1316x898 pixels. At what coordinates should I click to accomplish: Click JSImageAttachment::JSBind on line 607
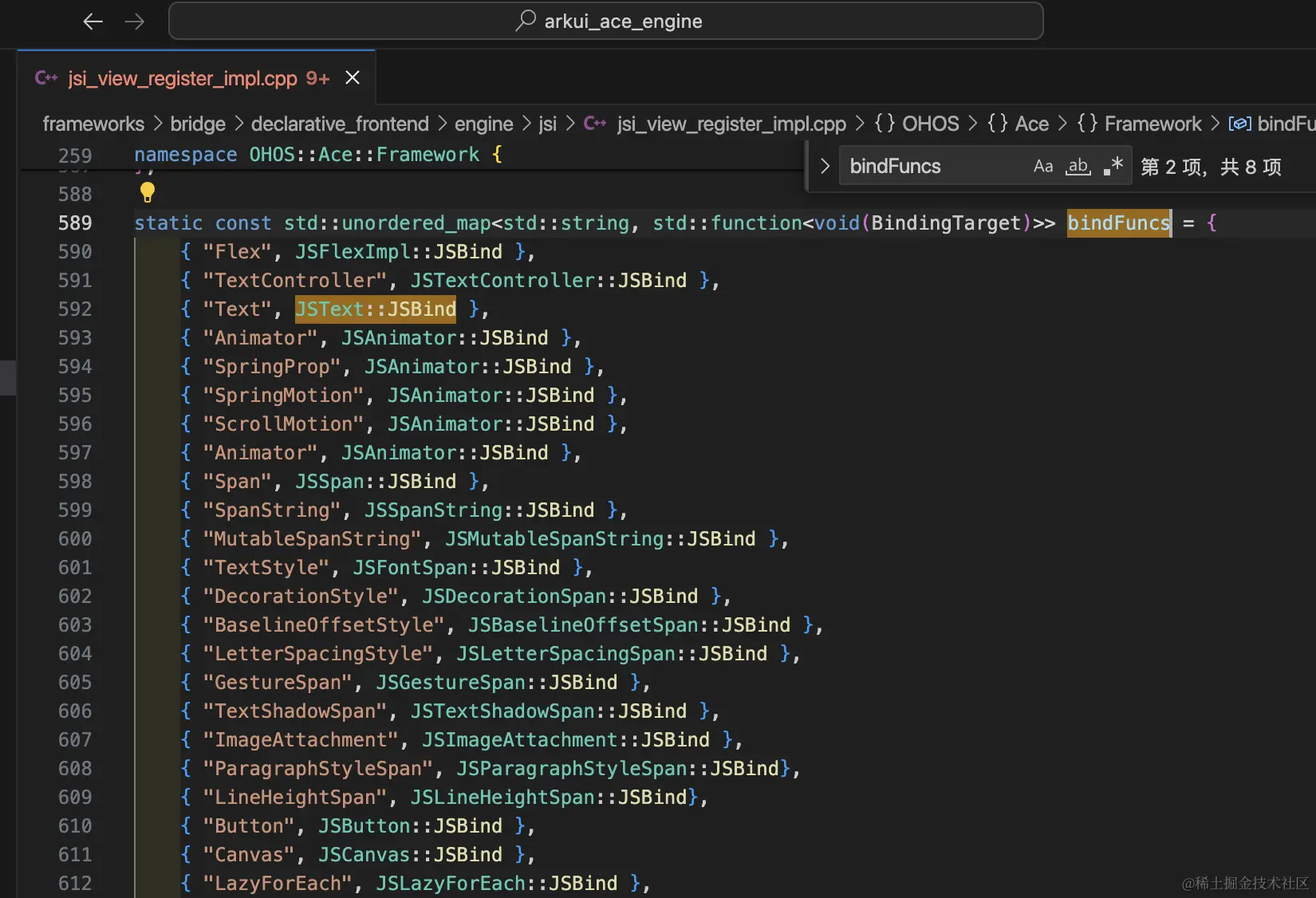tap(566, 739)
